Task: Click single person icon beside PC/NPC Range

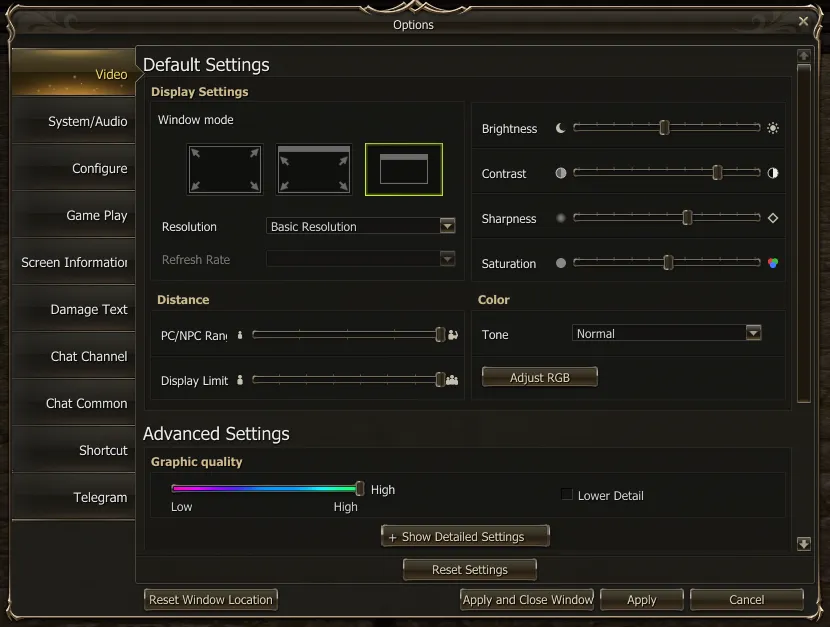Action: (x=240, y=335)
